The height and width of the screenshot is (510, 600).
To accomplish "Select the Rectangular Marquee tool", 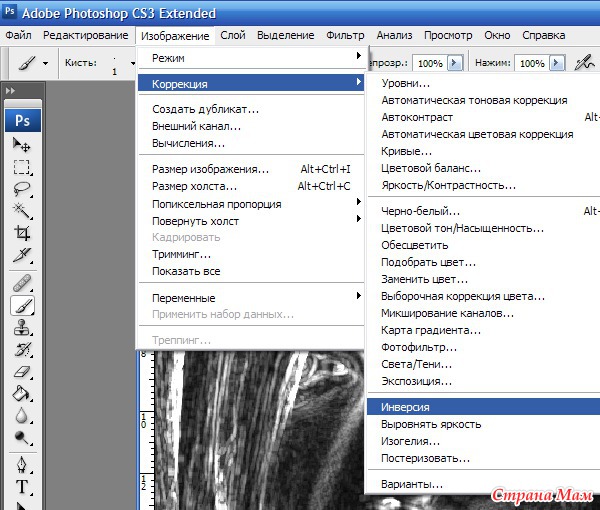I will pyautogui.click(x=22, y=167).
